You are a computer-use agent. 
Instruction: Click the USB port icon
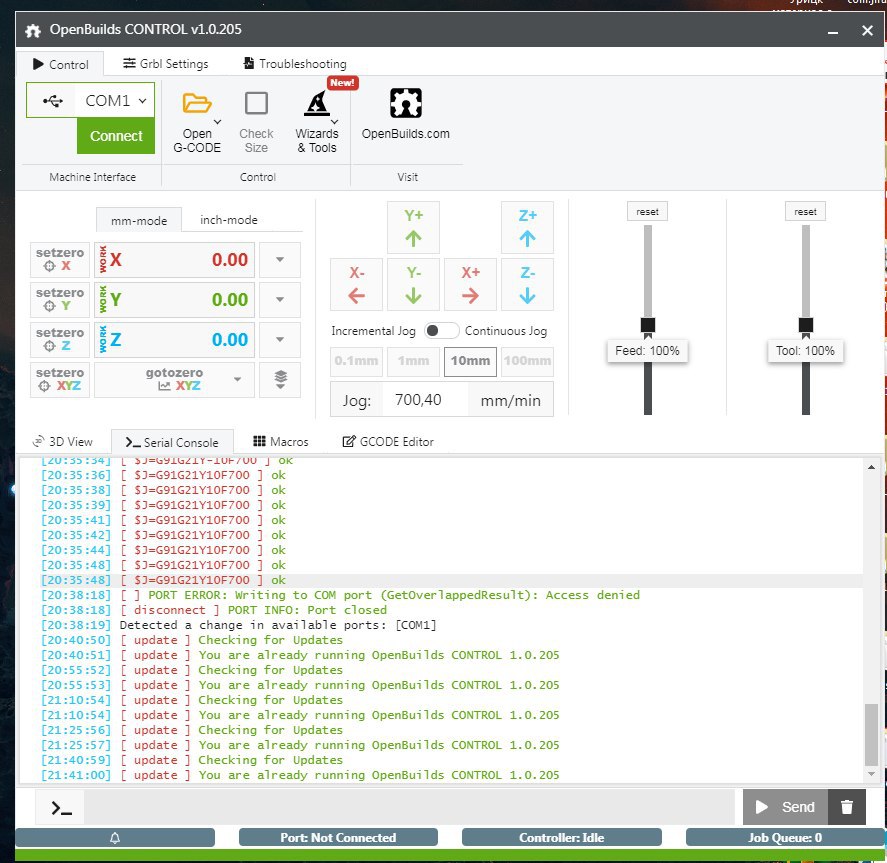pos(53,101)
